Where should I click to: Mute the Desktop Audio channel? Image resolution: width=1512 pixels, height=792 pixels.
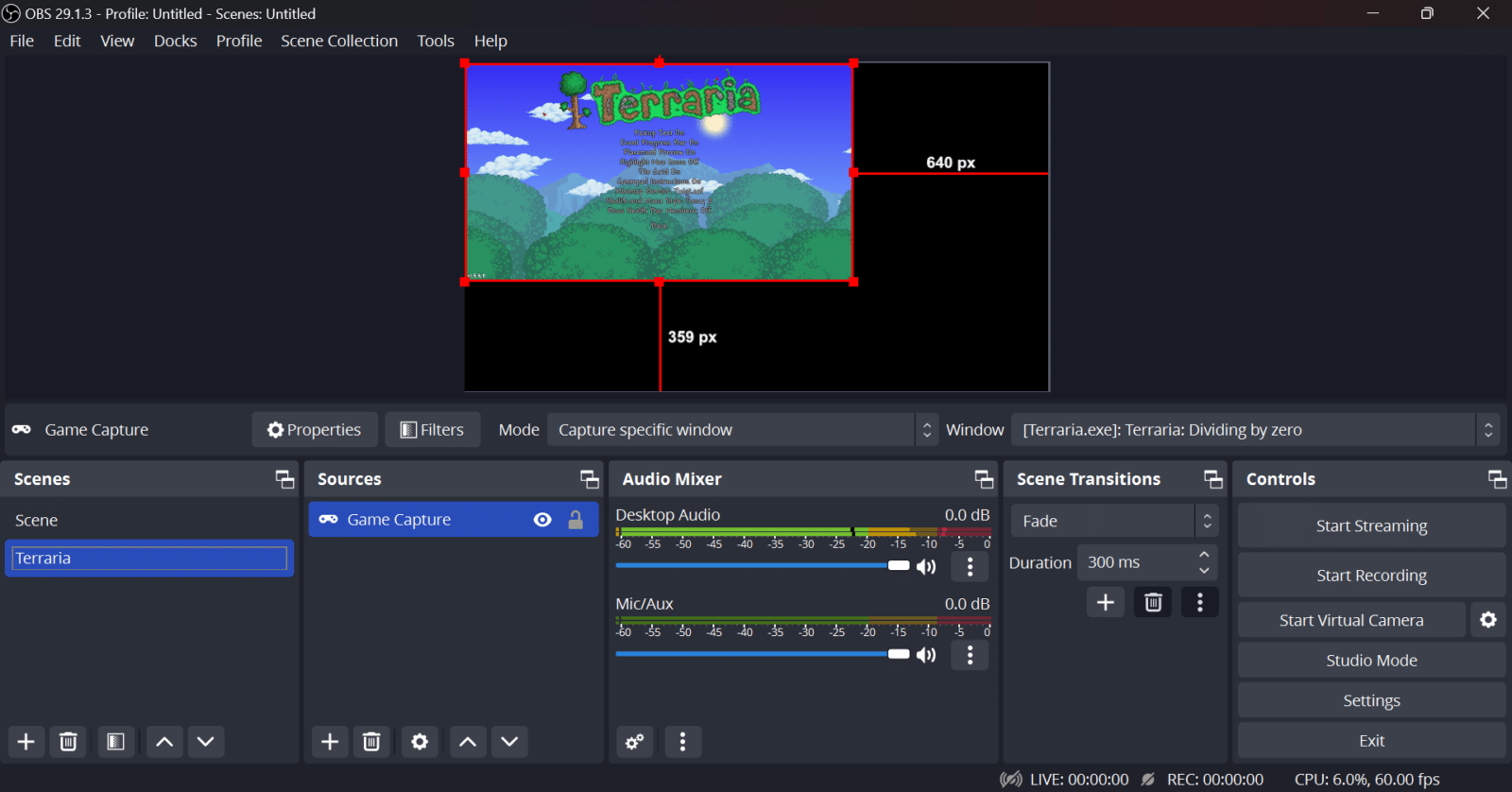(926, 566)
